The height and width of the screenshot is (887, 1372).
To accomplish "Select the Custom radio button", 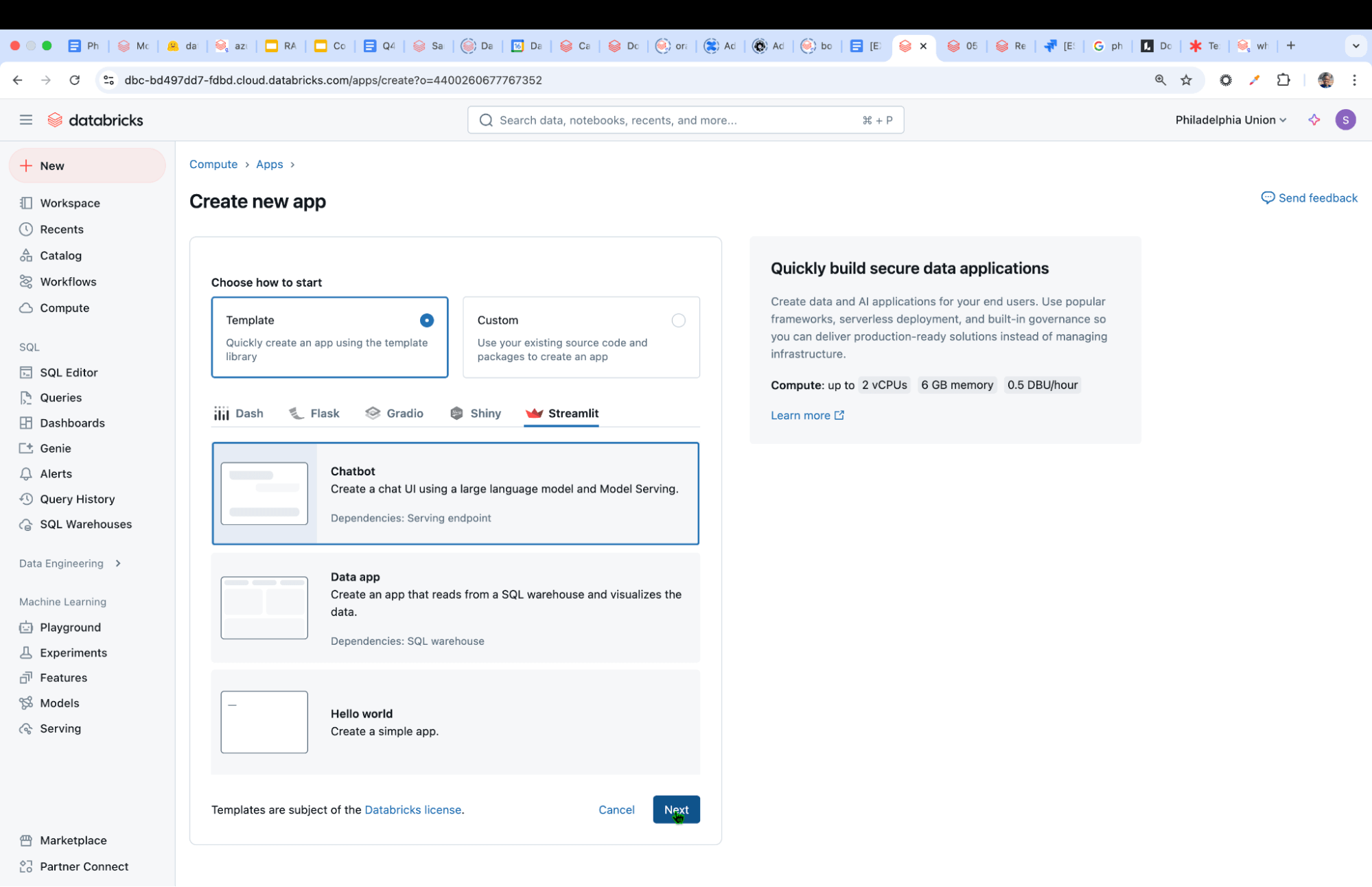I will point(678,320).
